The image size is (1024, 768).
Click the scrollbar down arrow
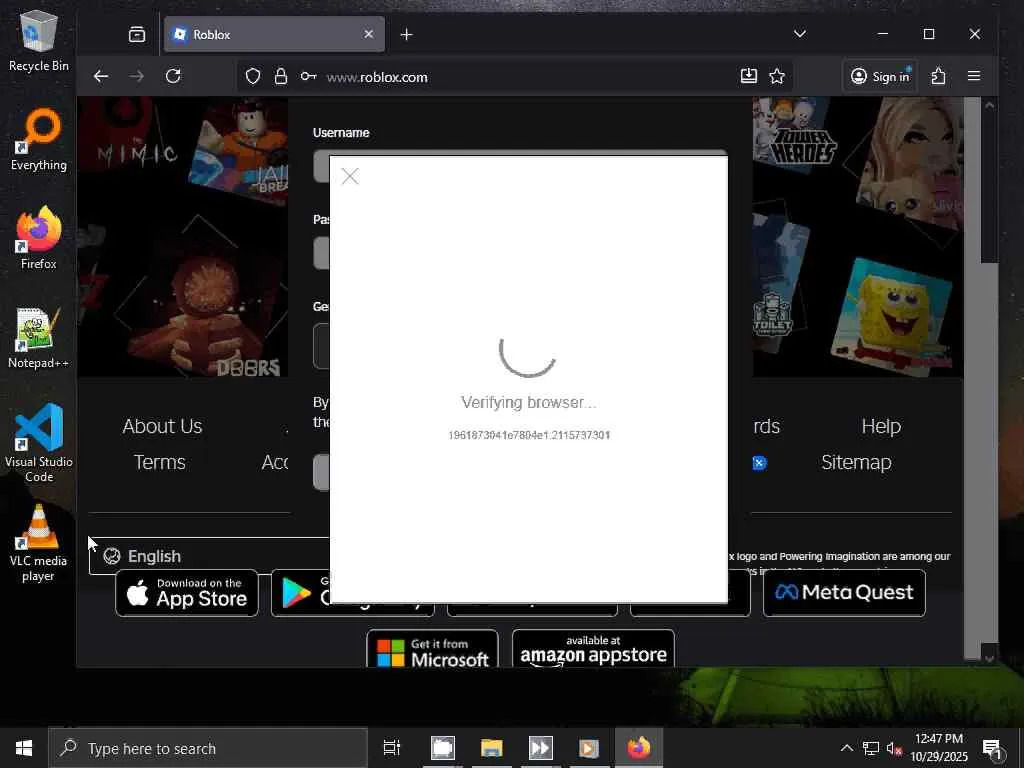point(989,659)
